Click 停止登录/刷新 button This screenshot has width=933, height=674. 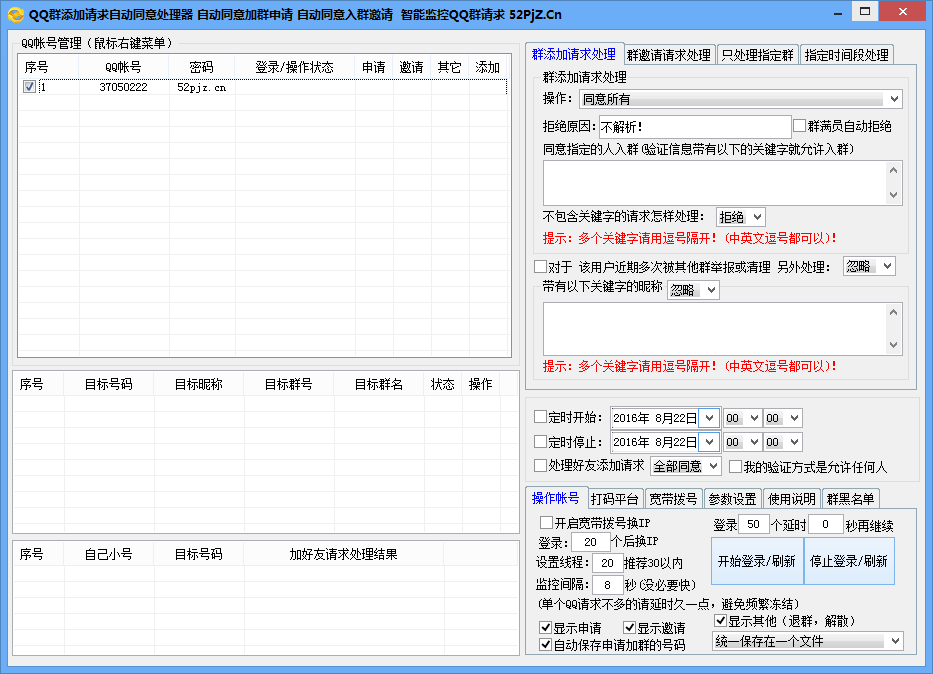(849, 561)
